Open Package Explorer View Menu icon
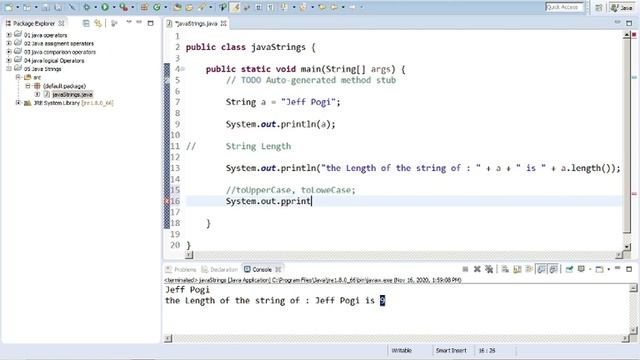The image size is (640, 360). tap(129, 23)
